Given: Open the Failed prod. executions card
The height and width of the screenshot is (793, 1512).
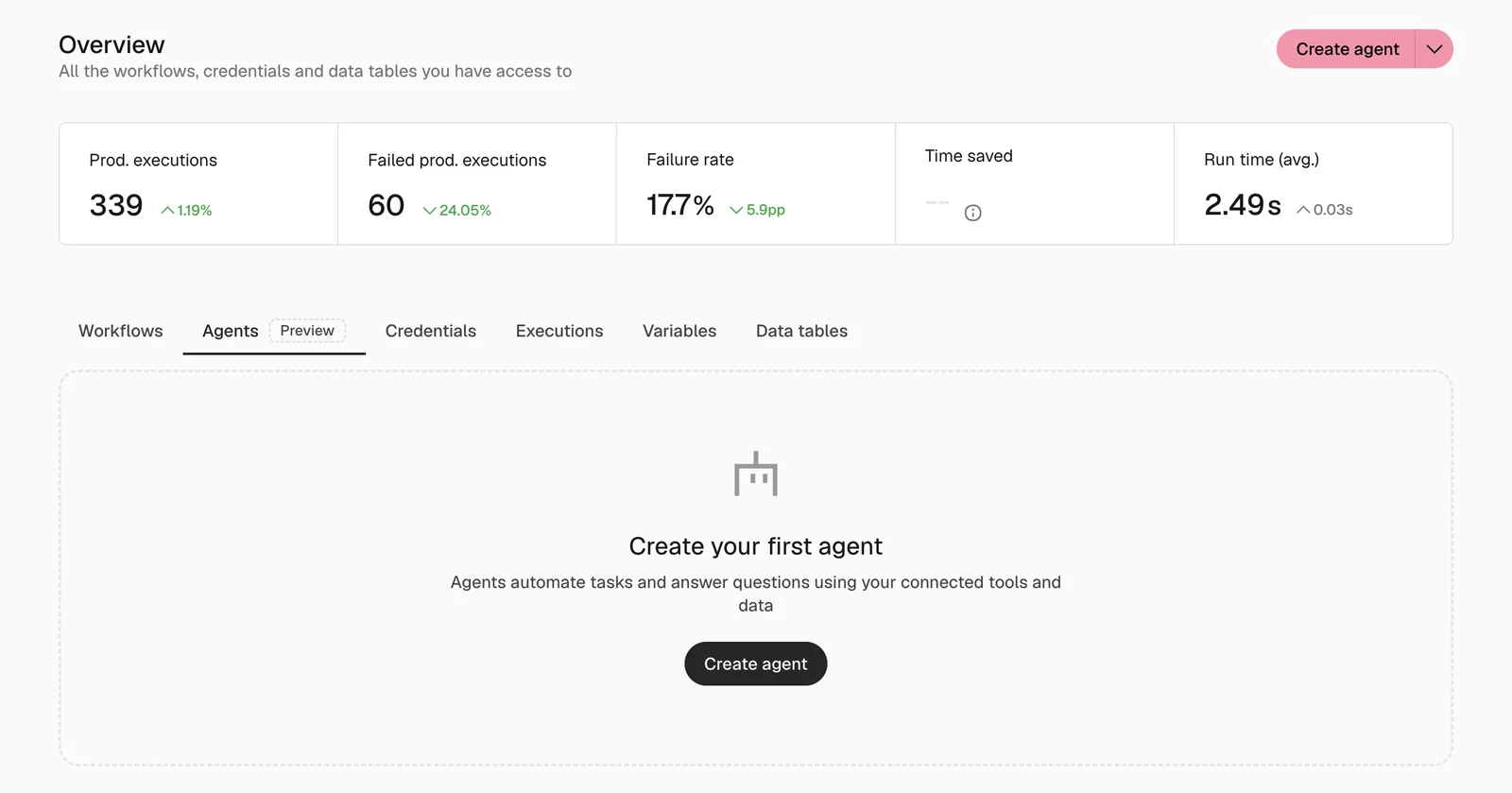Looking at the screenshot, I should pos(477,183).
